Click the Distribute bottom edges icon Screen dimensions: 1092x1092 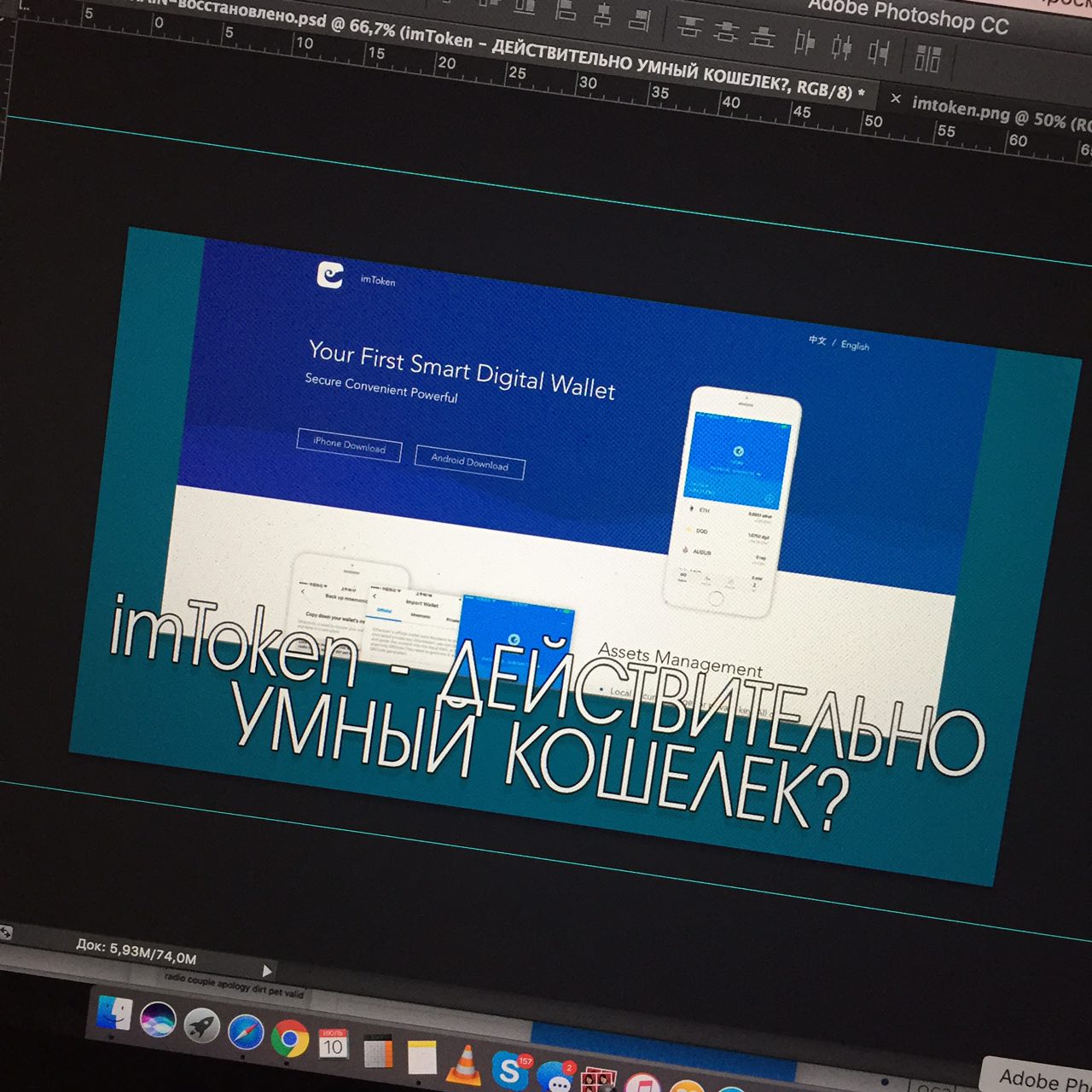point(762,36)
